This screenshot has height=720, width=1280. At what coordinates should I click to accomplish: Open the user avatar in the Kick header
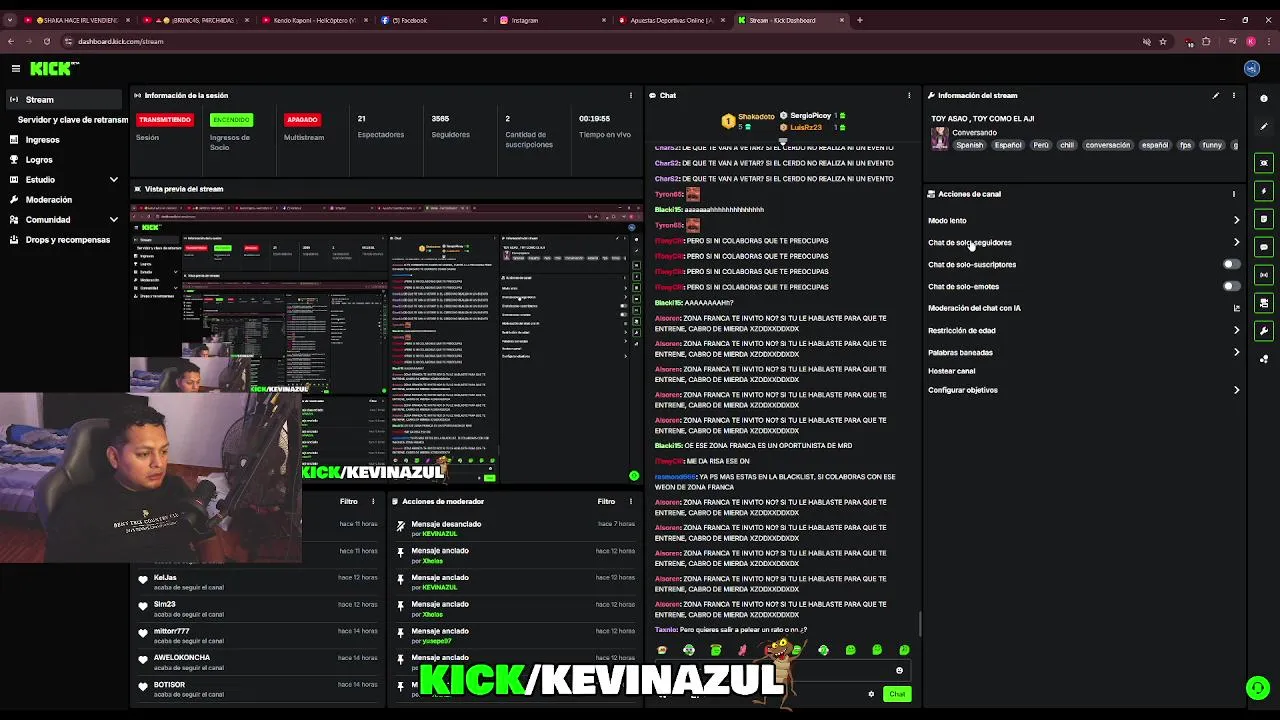point(1251,68)
